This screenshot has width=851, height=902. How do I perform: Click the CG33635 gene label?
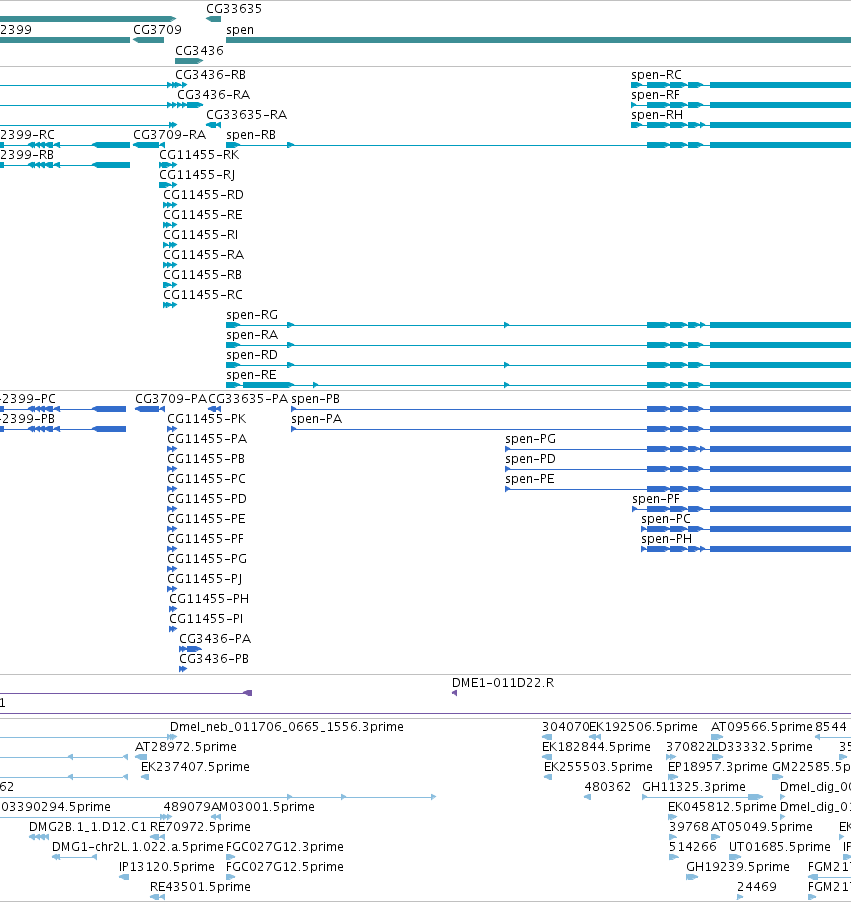pyautogui.click(x=234, y=9)
